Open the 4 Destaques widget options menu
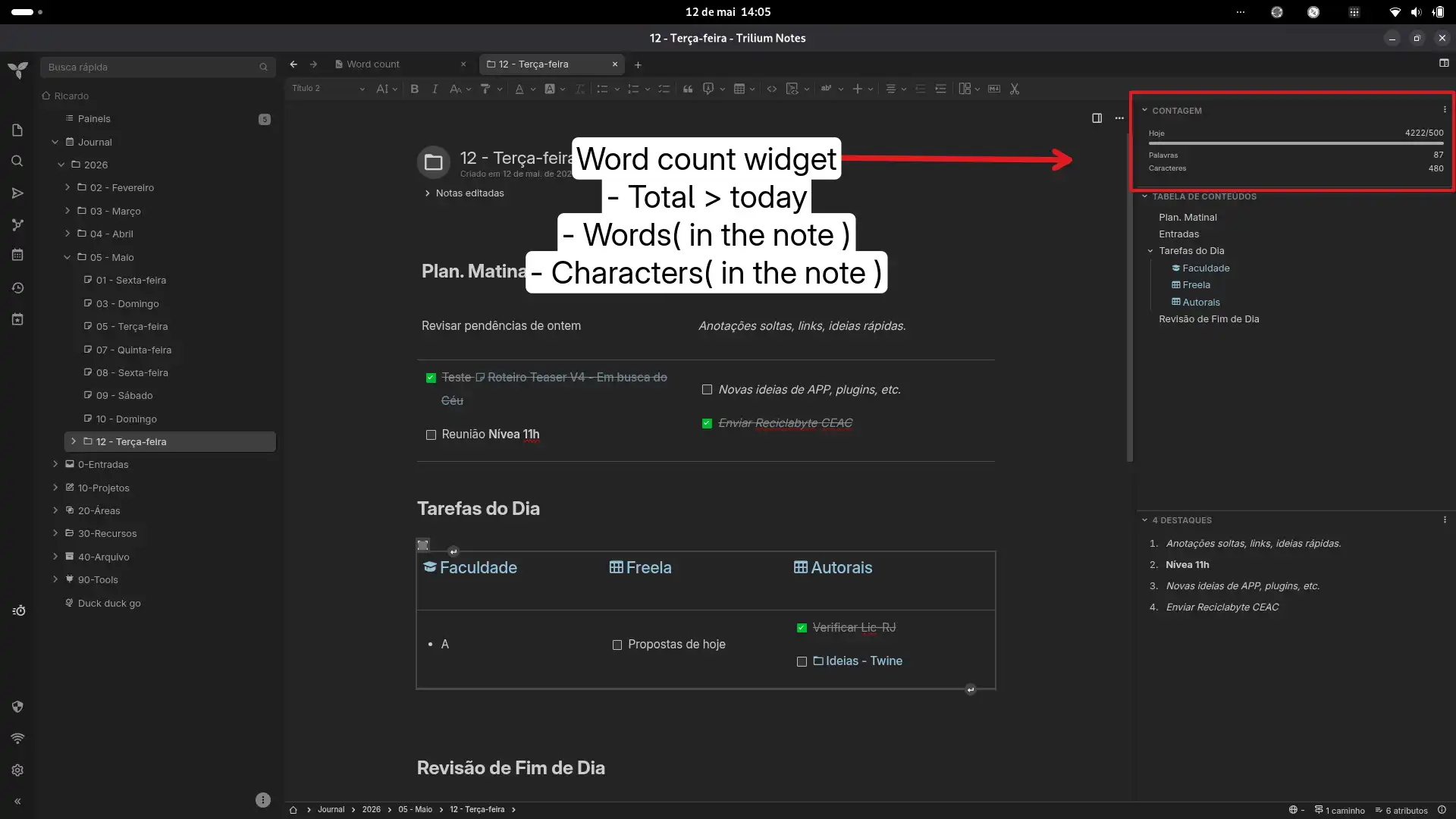1456x819 pixels. pos(1445,520)
